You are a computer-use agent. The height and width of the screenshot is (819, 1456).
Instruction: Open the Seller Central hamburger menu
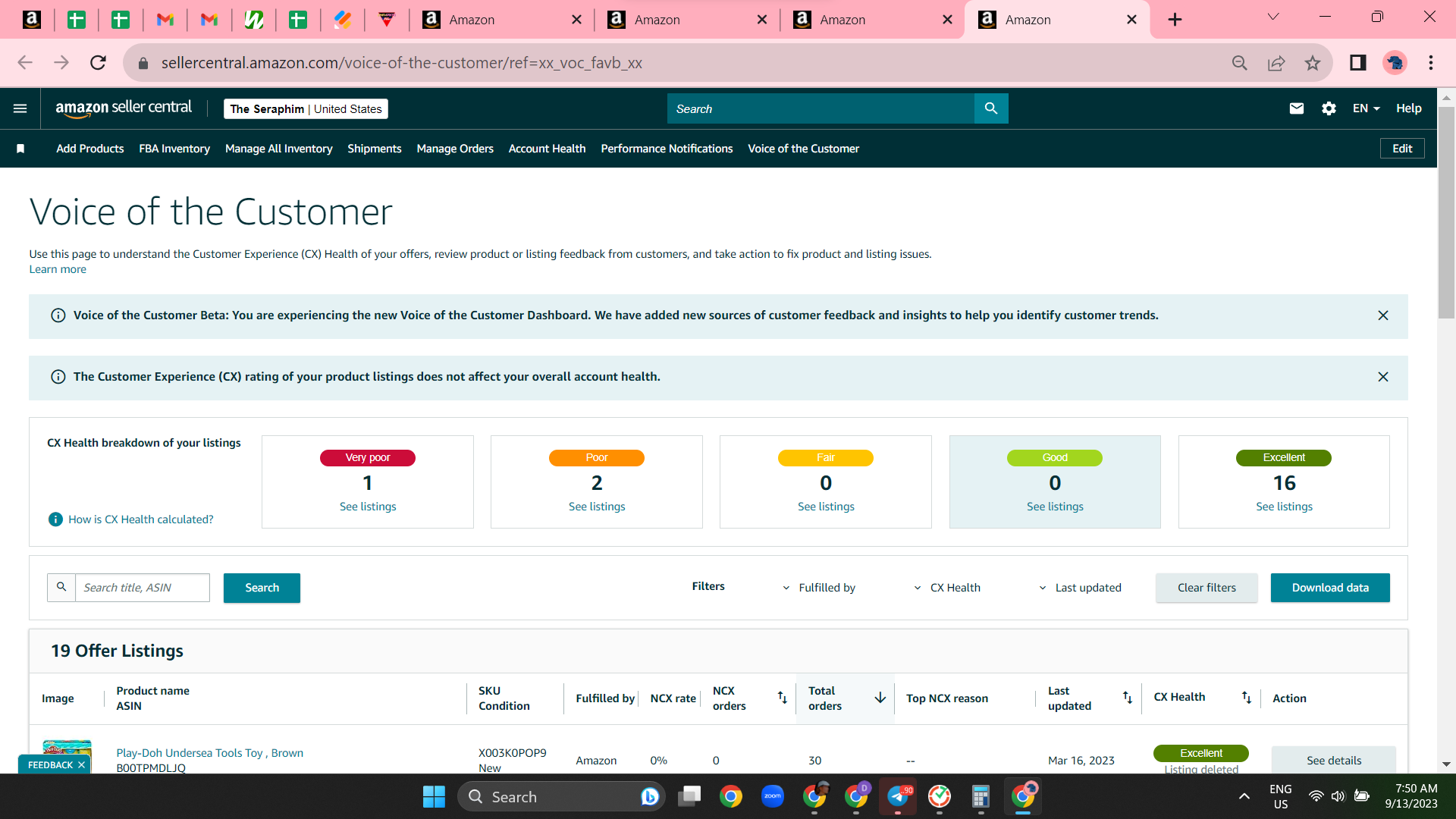click(20, 108)
